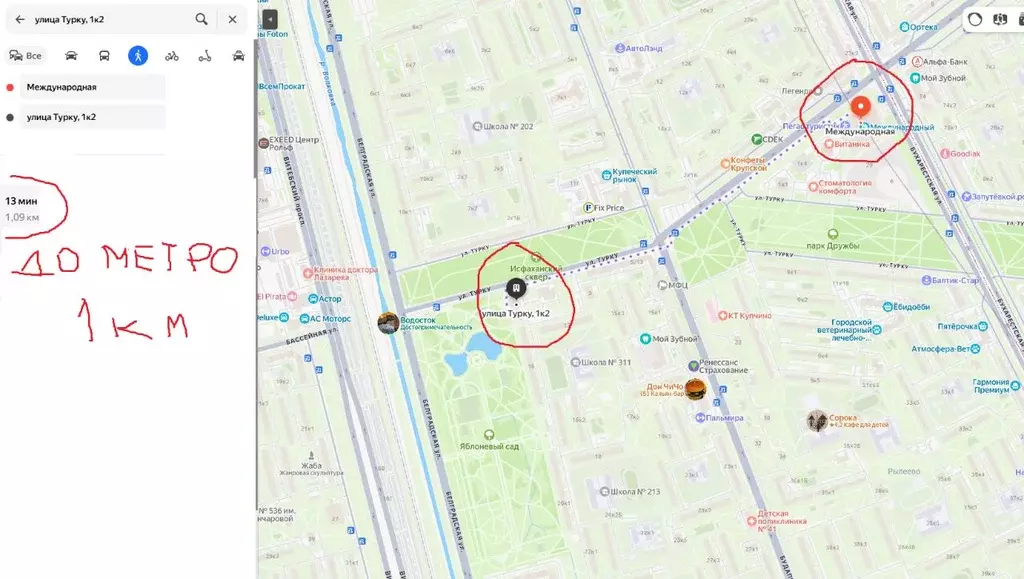Toggle the circular traffic control at top right

click(x=975, y=20)
